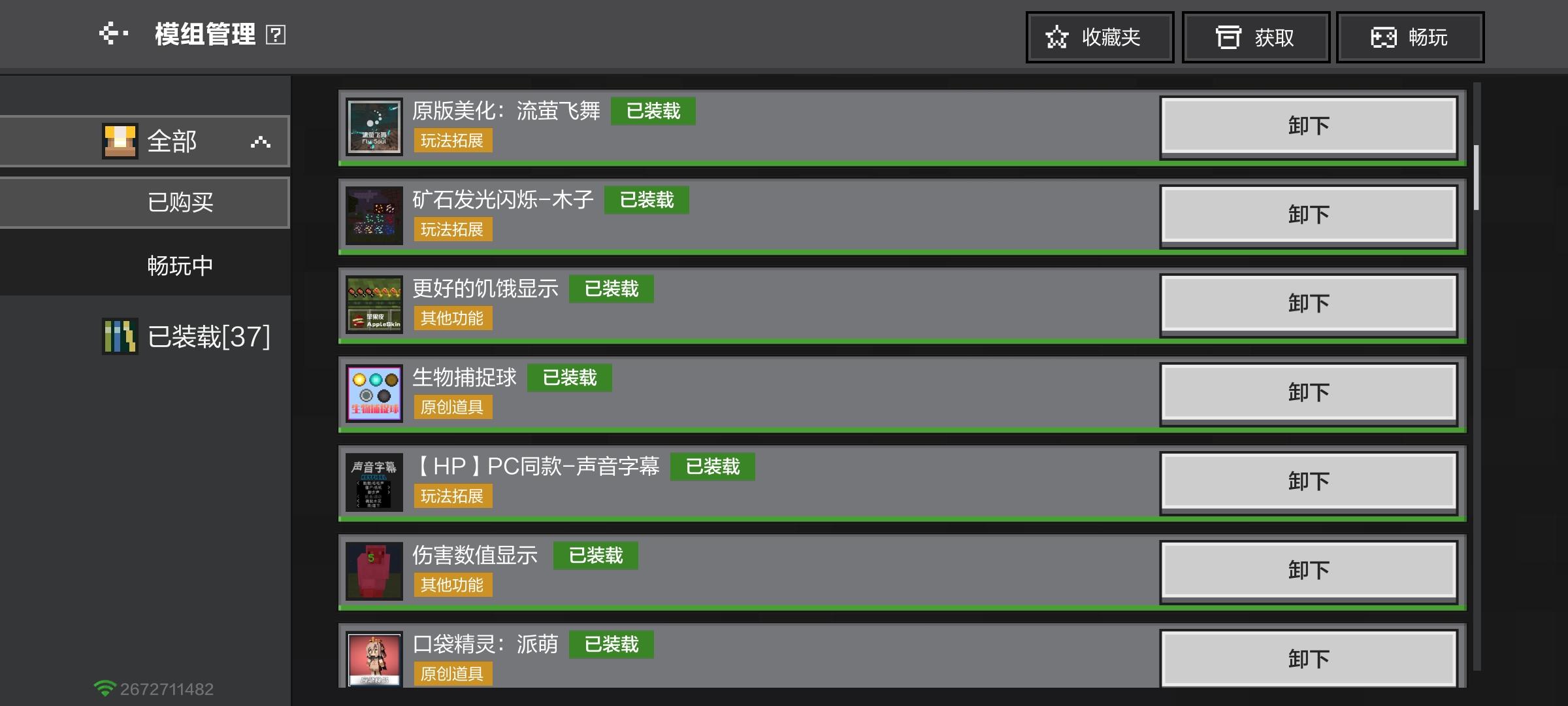Unload the 生物捕捉球 mod
Image resolution: width=1568 pixels, height=706 pixels.
pos(1309,393)
